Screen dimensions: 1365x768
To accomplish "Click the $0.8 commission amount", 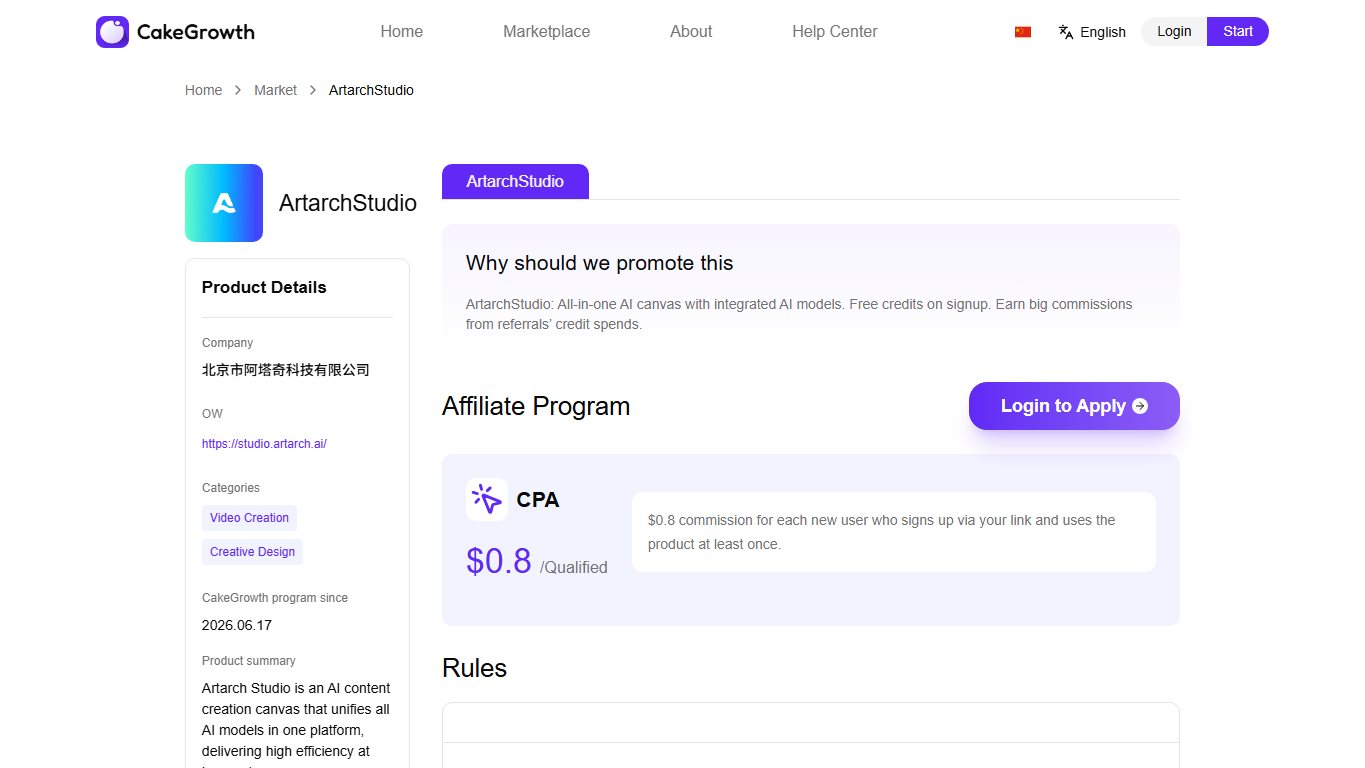I will pos(499,561).
